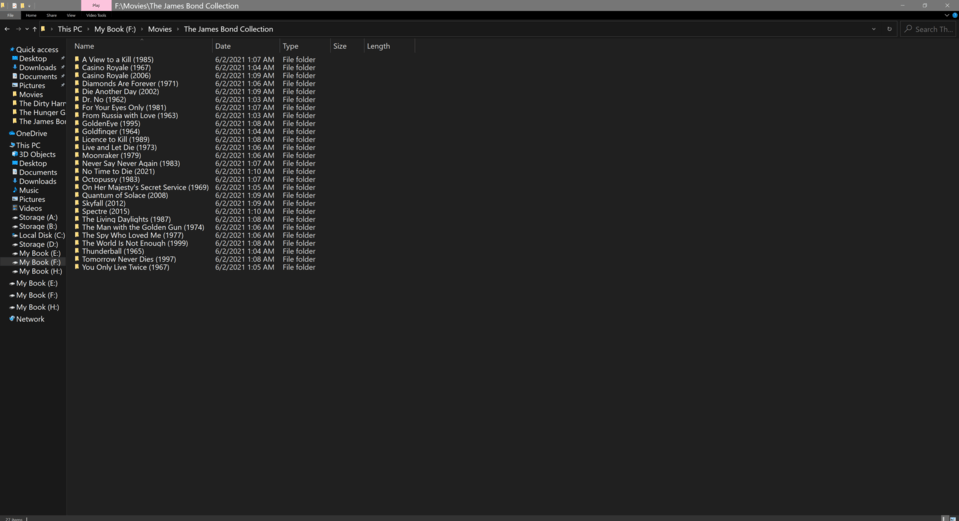Open The Dirty Harry pinned folder
Screen dimensions: 959x521
pyautogui.click(x=42, y=103)
